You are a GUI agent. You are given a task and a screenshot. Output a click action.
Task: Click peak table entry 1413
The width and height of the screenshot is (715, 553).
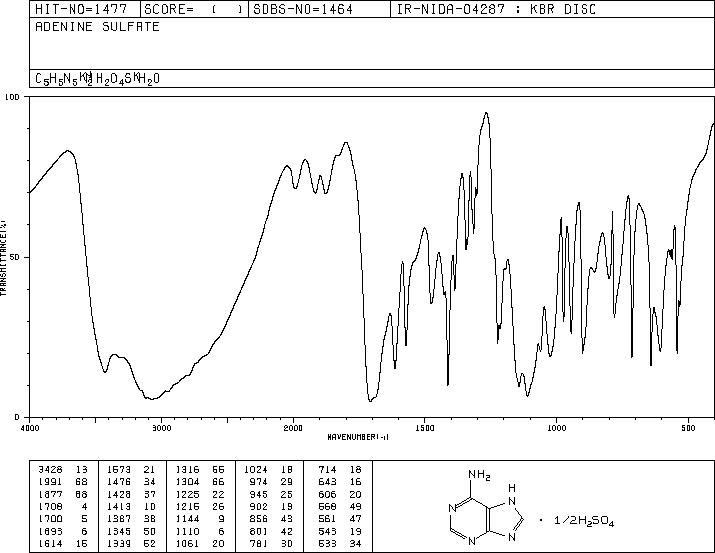119,507
